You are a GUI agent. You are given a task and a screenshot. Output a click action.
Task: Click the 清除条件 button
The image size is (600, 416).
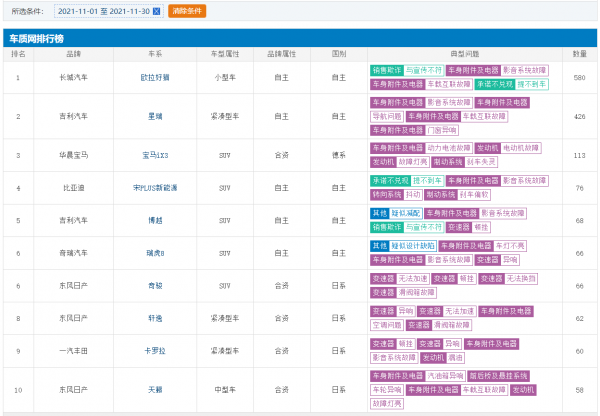(186, 10)
